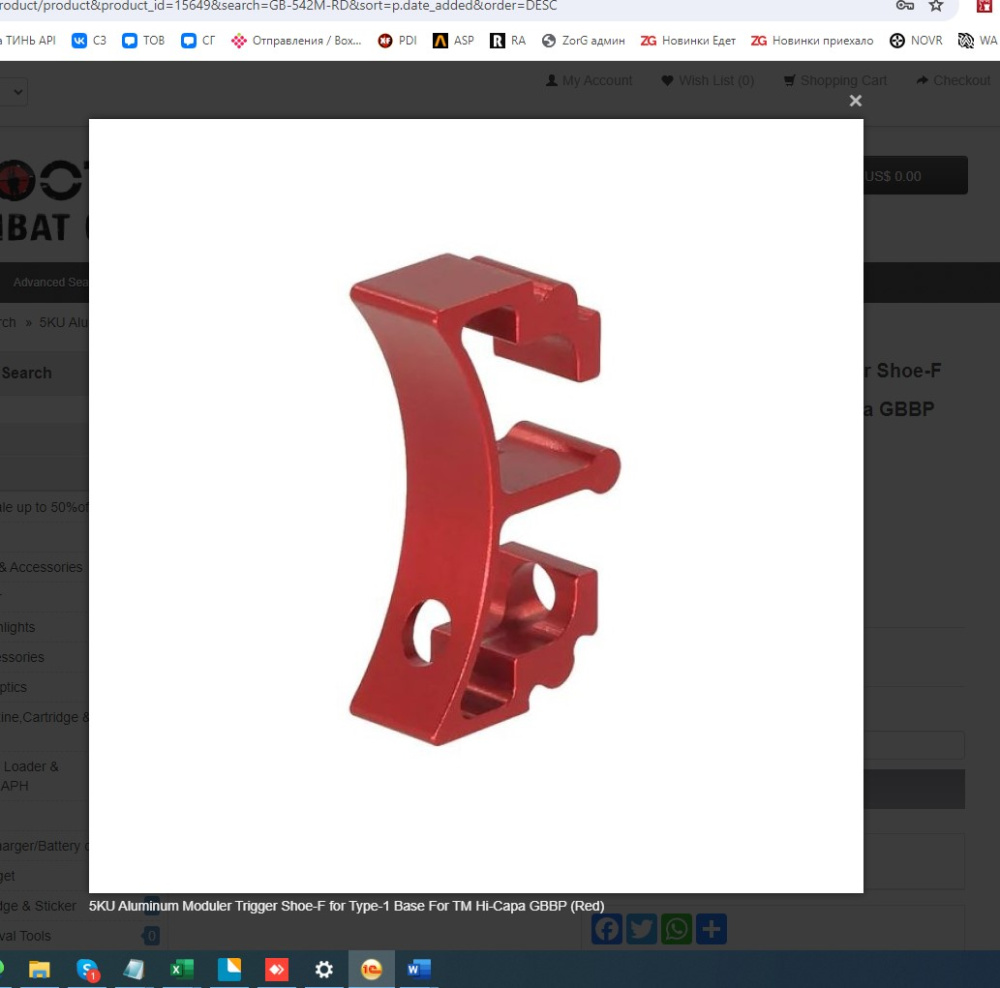Open Wish List (0)
The image size is (1000, 988).
tap(707, 80)
